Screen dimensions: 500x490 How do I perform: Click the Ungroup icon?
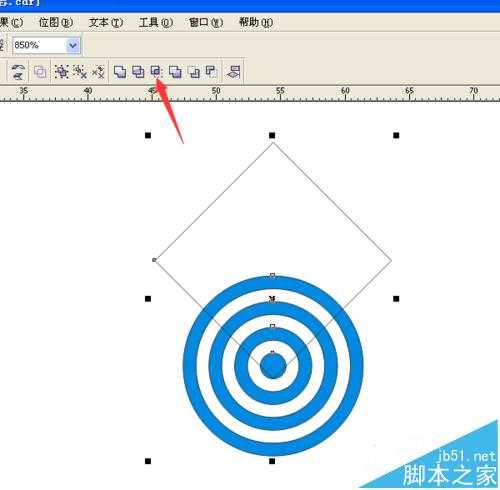point(80,71)
